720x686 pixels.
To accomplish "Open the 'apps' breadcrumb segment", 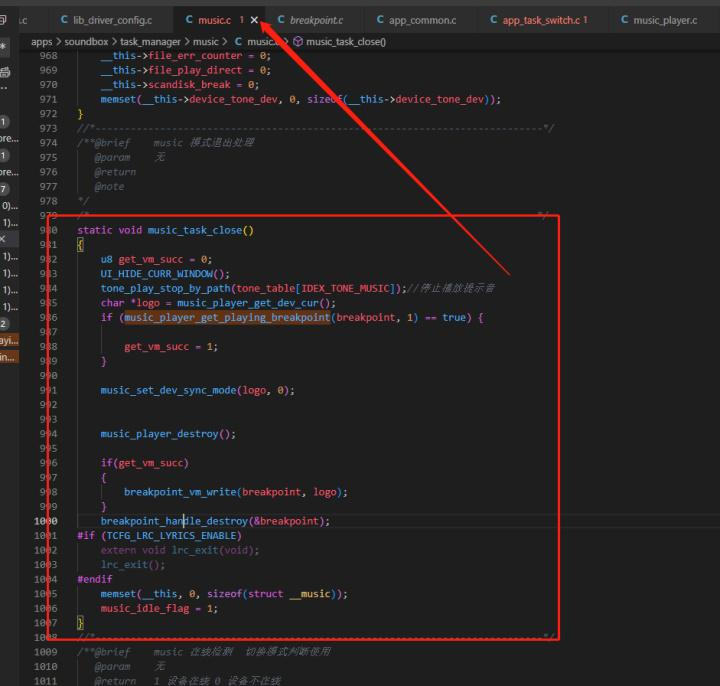I will point(41,42).
